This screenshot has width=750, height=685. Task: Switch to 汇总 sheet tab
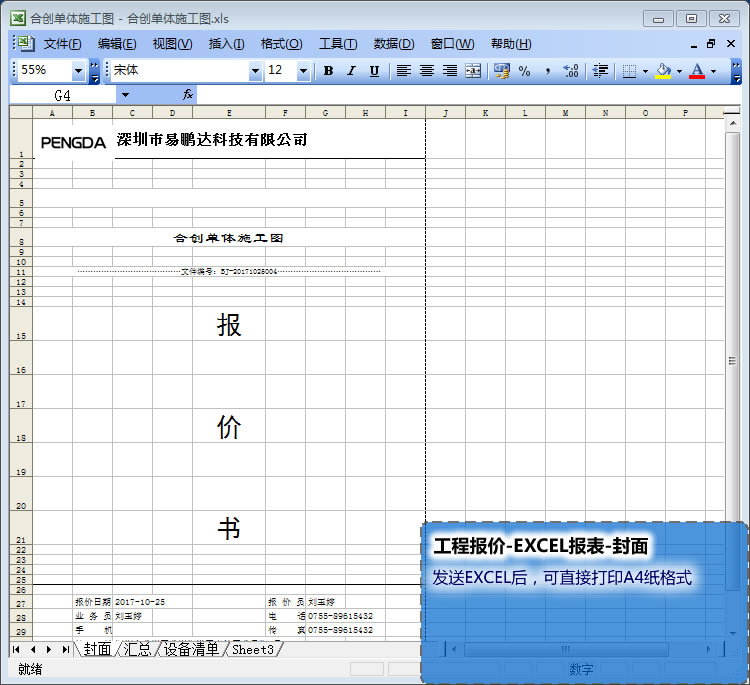137,649
